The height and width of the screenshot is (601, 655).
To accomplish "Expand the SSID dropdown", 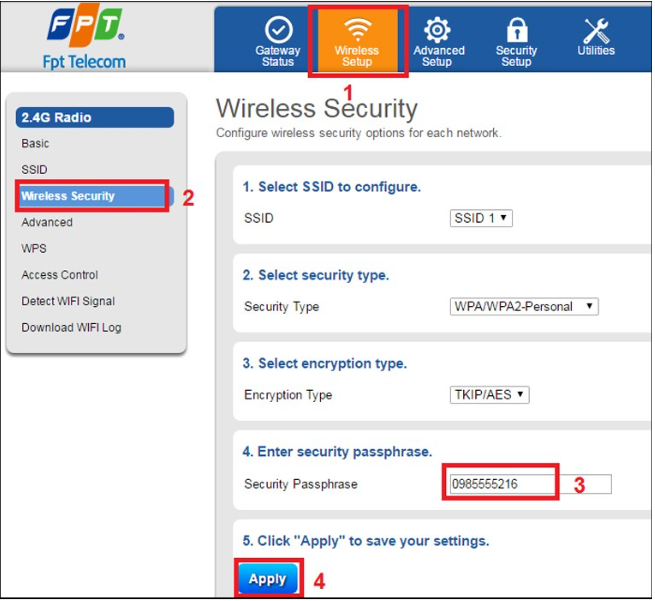I will point(481,218).
